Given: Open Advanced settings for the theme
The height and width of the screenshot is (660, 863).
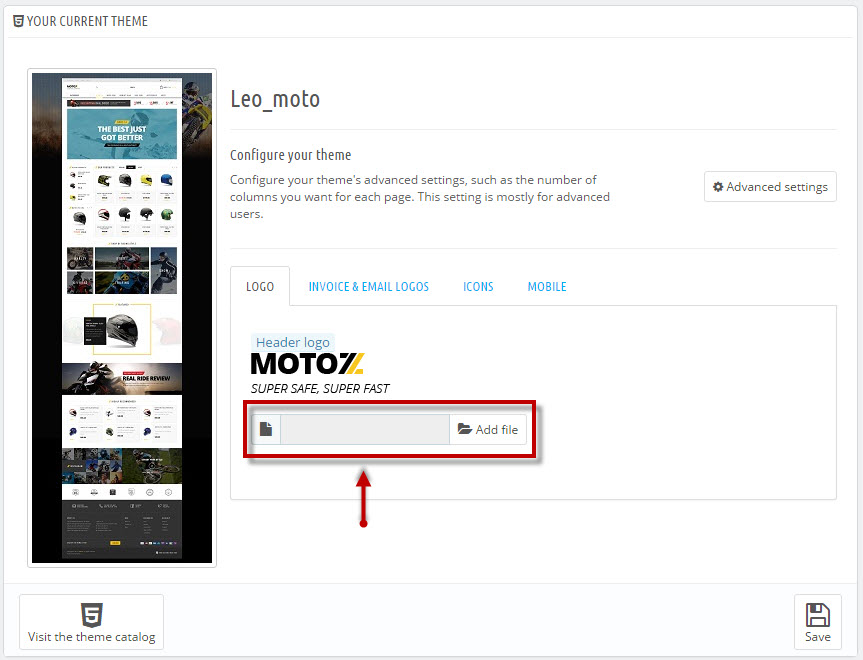Looking at the screenshot, I should pyautogui.click(x=770, y=187).
